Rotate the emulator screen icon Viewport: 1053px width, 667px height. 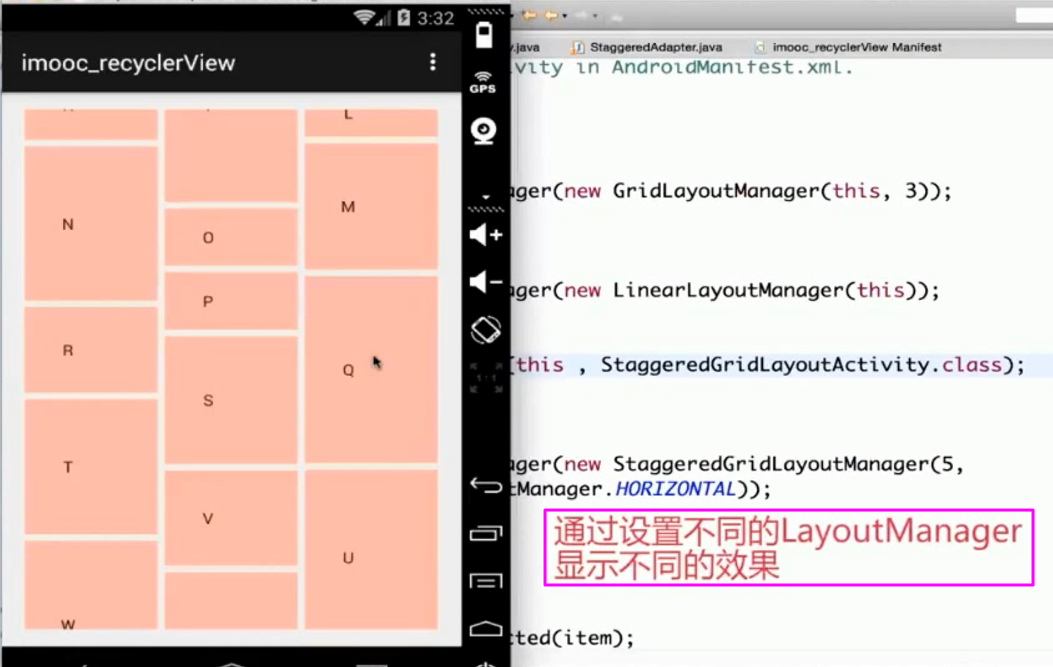(486, 330)
